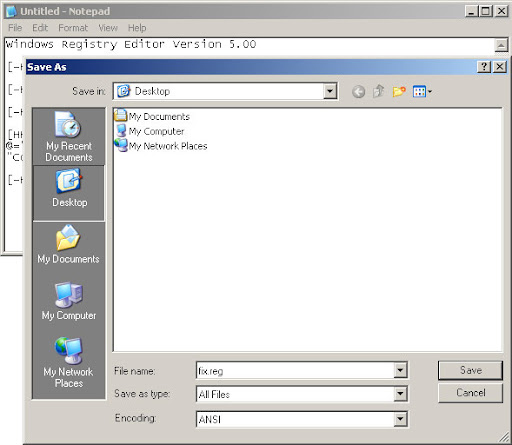The image size is (512, 445).
Task: Click the Back navigation arrow icon
Action: [x=358, y=91]
